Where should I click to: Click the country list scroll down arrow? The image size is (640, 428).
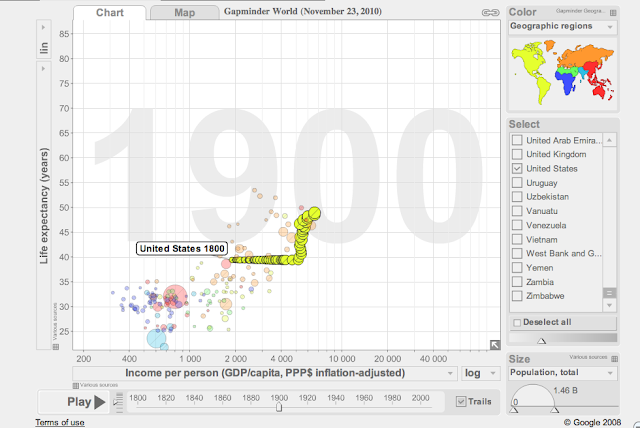coord(609,305)
